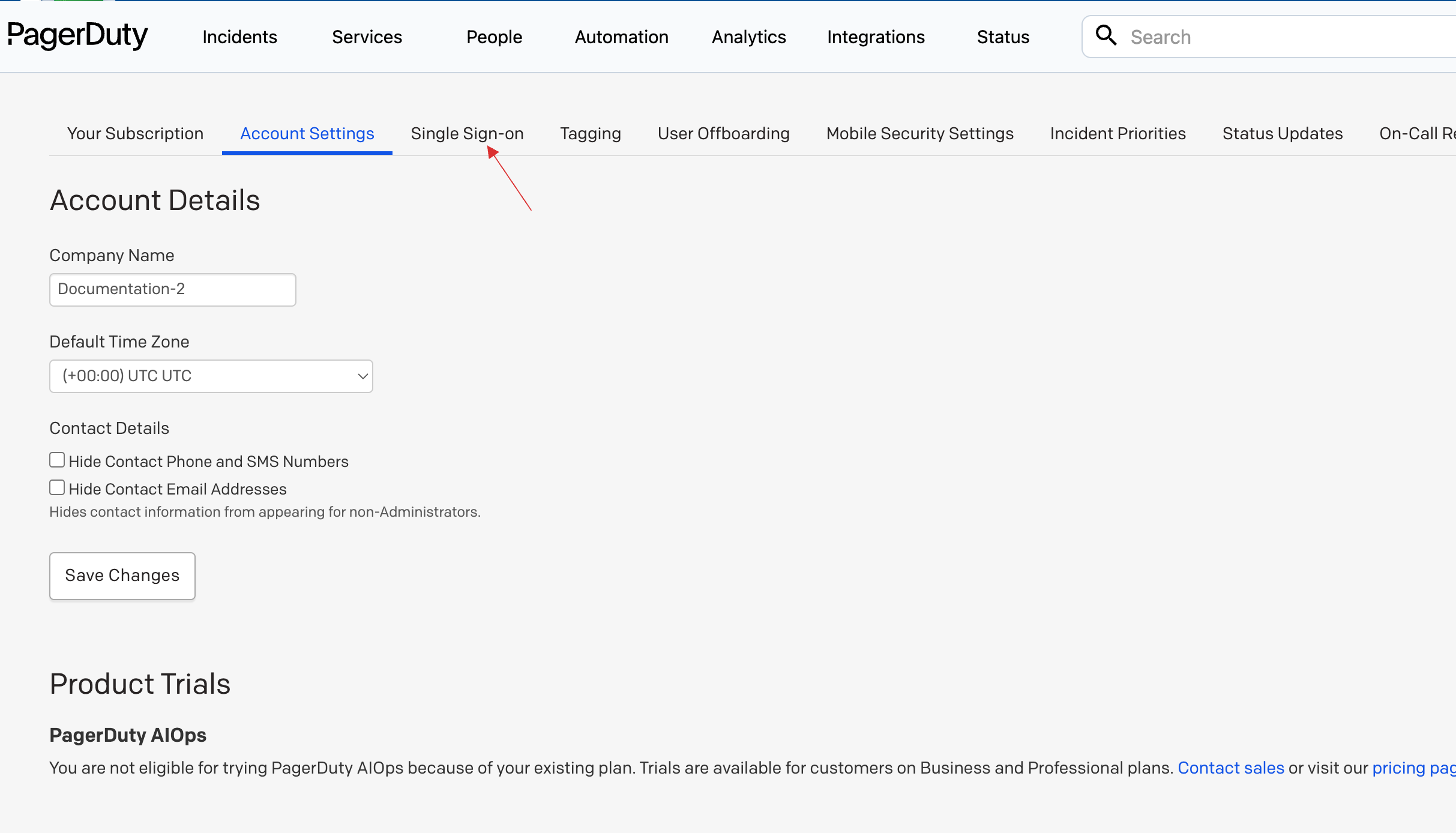Click the PagerDuty logo
The image size is (1456, 833).
[77, 35]
